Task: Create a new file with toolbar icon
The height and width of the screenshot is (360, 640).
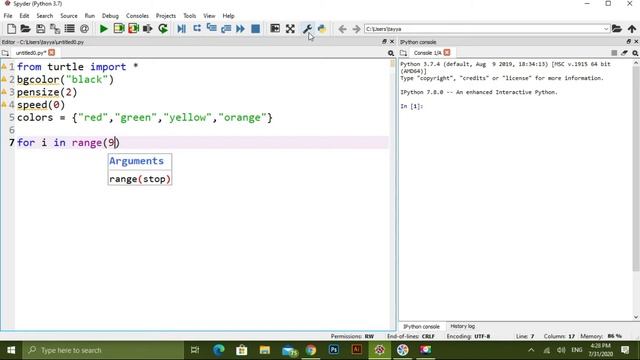Action: [x=11, y=29]
